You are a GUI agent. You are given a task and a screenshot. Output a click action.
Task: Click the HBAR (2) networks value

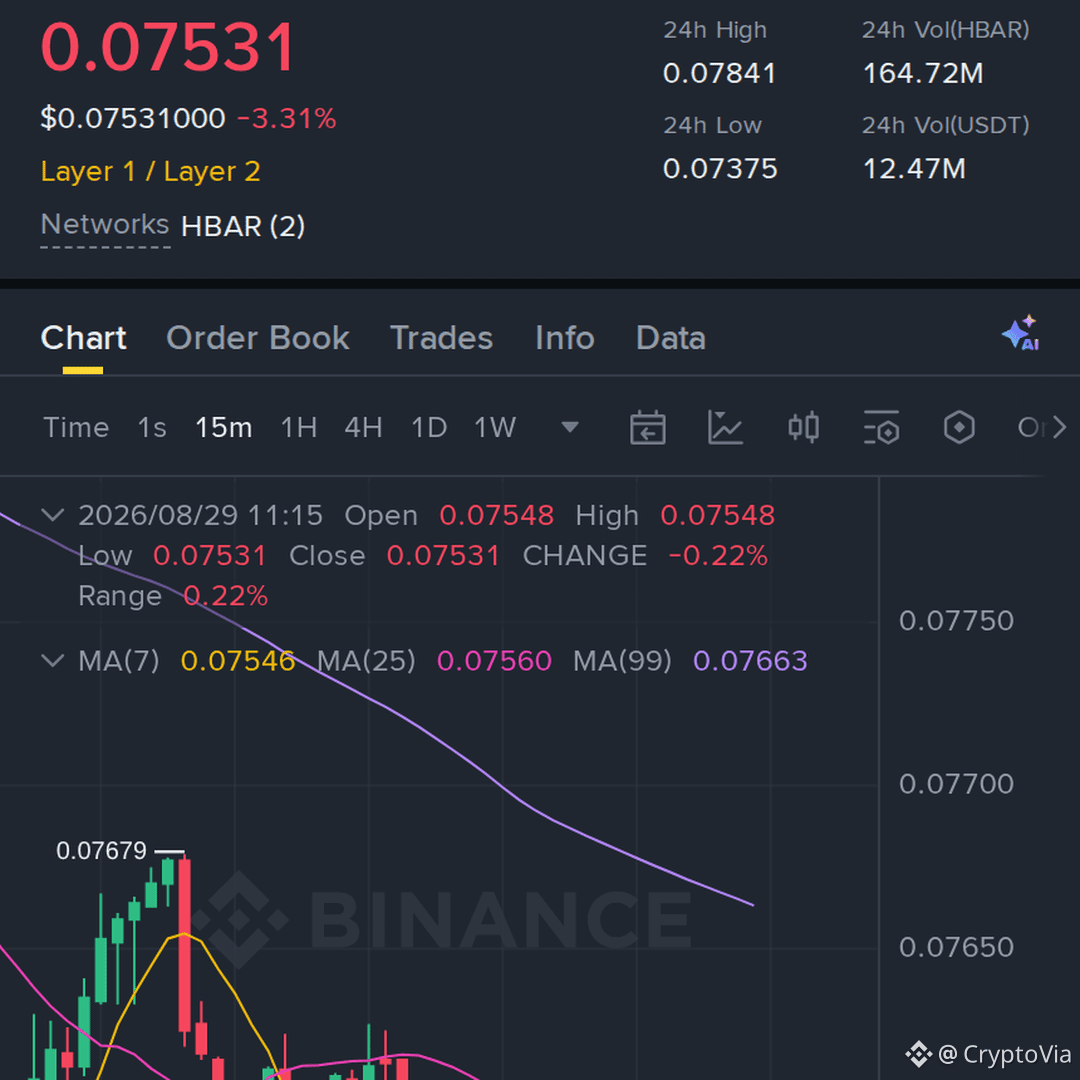pyautogui.click(x=243, y=227)
